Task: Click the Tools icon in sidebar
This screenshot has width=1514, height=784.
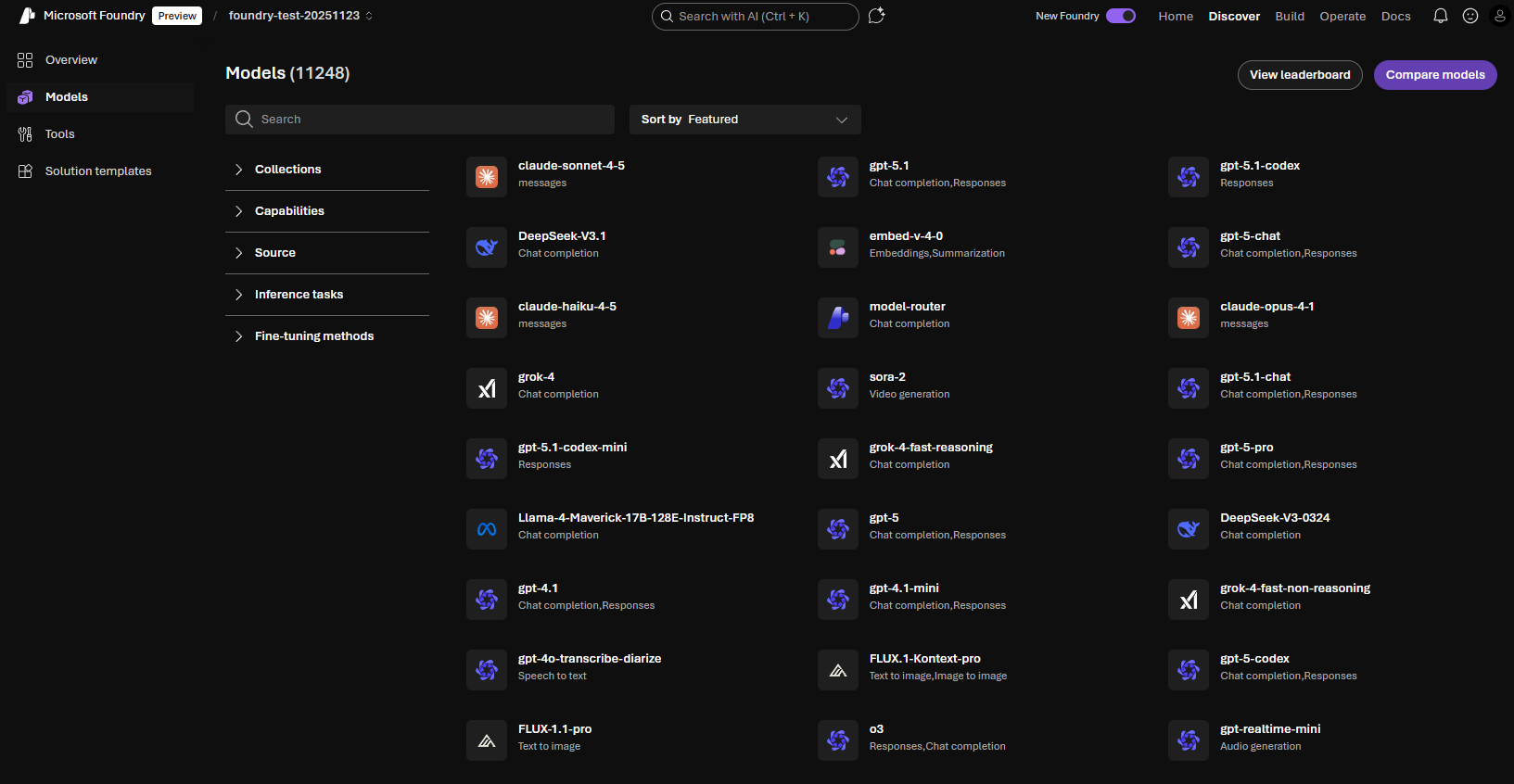Action: pyautogui.click(x=25, y=134)
